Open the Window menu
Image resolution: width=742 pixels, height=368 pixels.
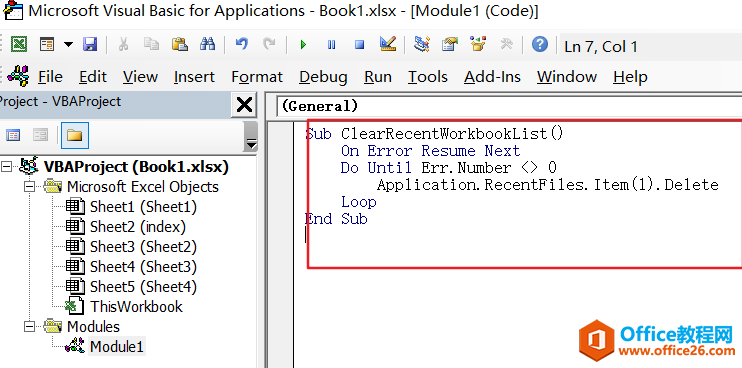(x=567, y=77)
